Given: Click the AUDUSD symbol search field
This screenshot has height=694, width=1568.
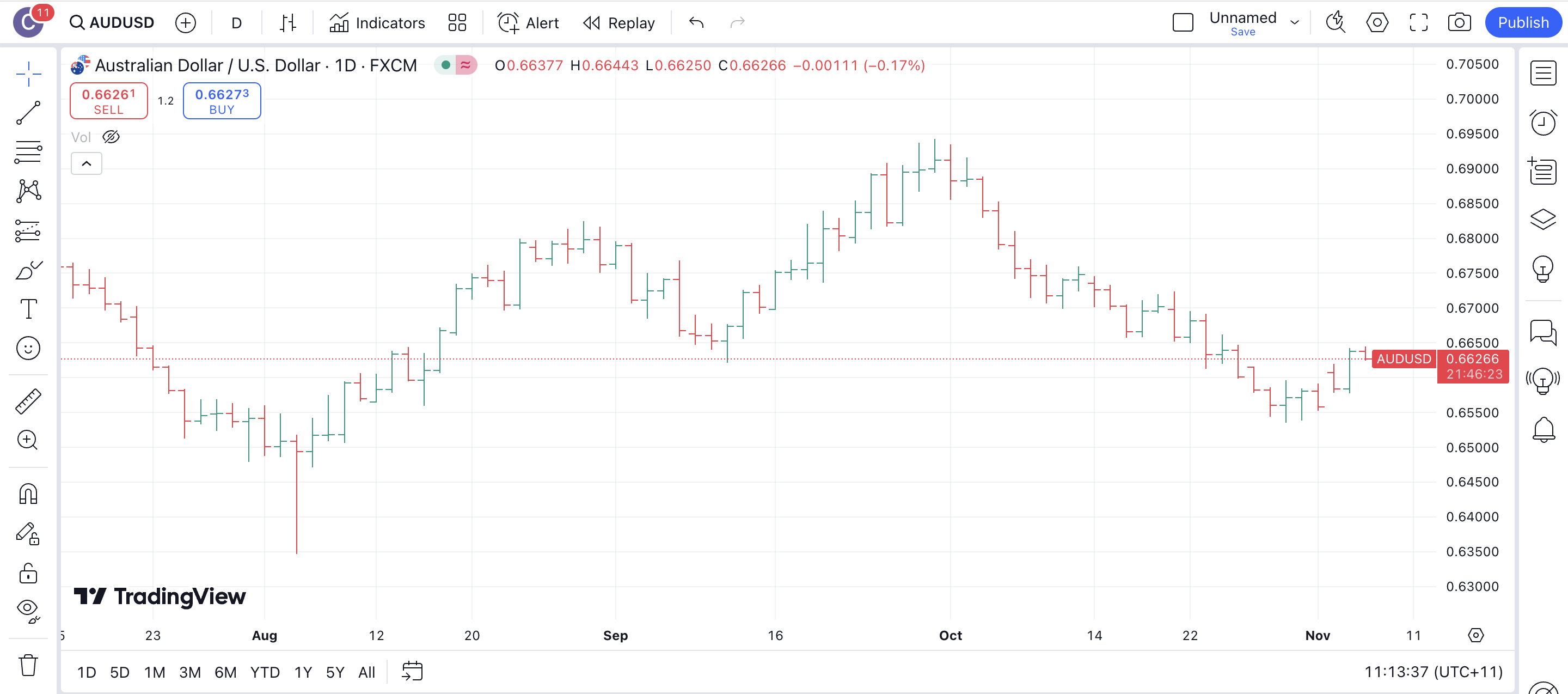Looking at the screenshot, I should (113, 23).
